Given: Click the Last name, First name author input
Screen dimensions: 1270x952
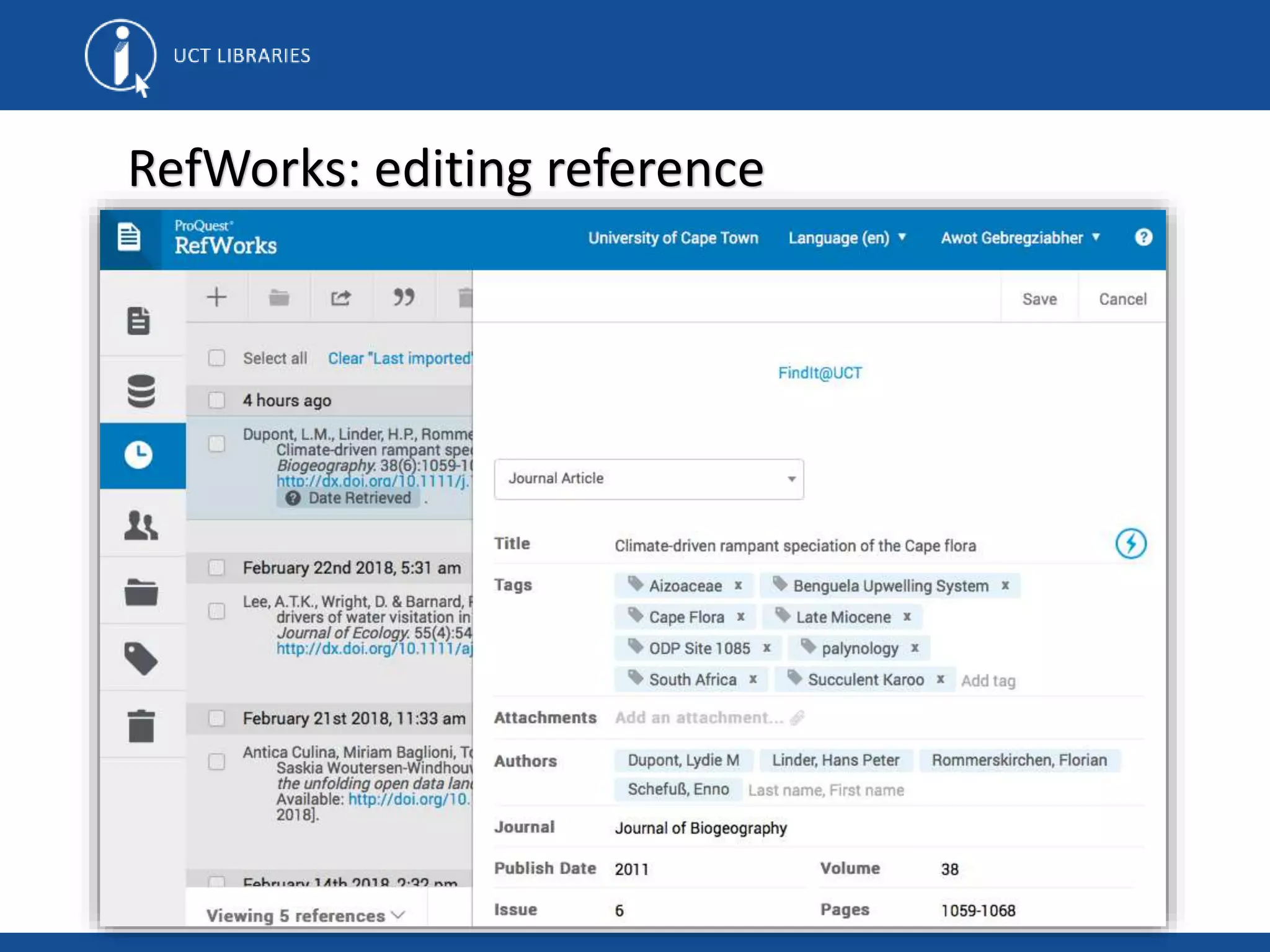Looking at the screenshot, I should pos(826,790).
